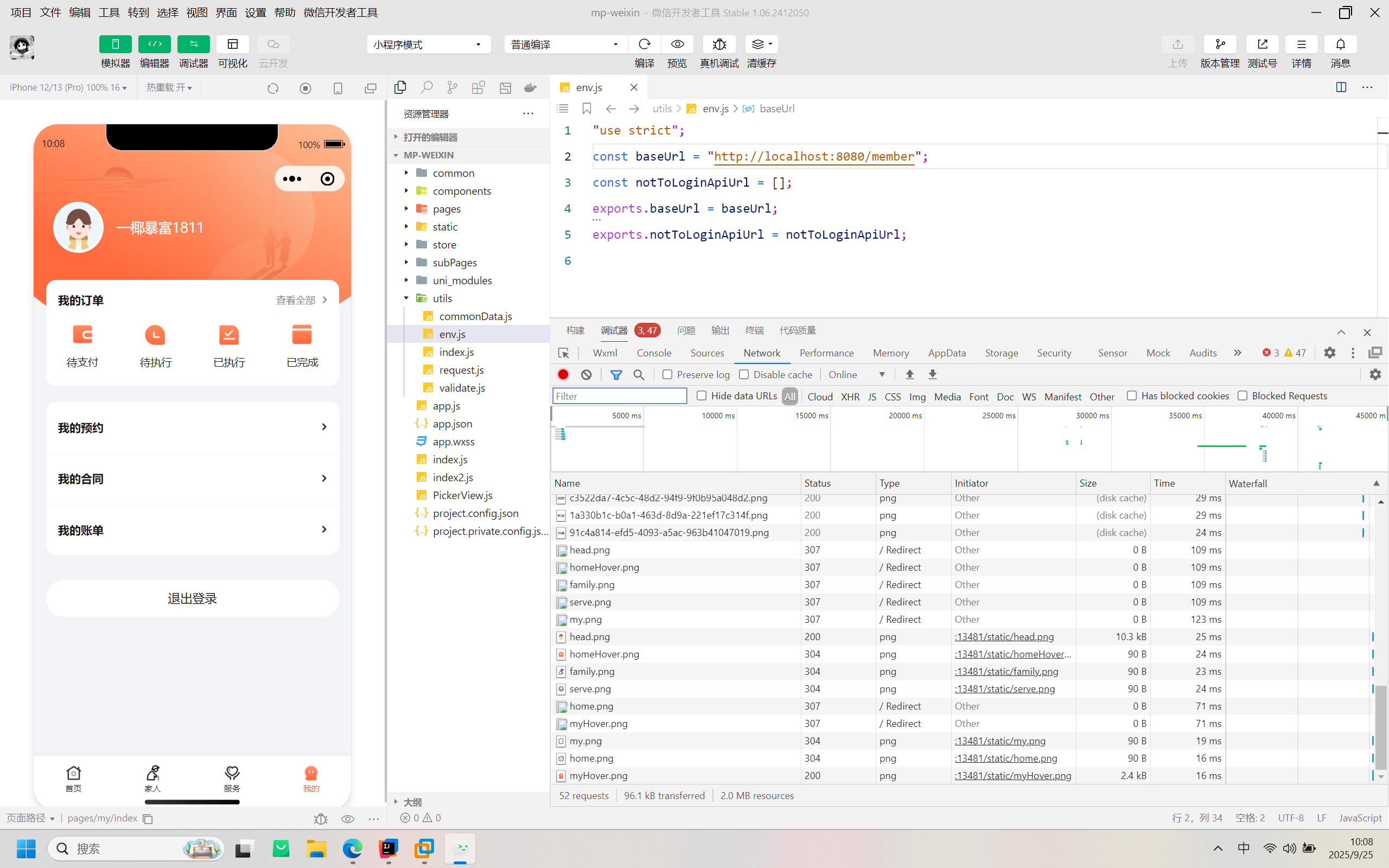
Task: Check the Disable cache option
Action: pyautogui.click(x=744, y=374)
